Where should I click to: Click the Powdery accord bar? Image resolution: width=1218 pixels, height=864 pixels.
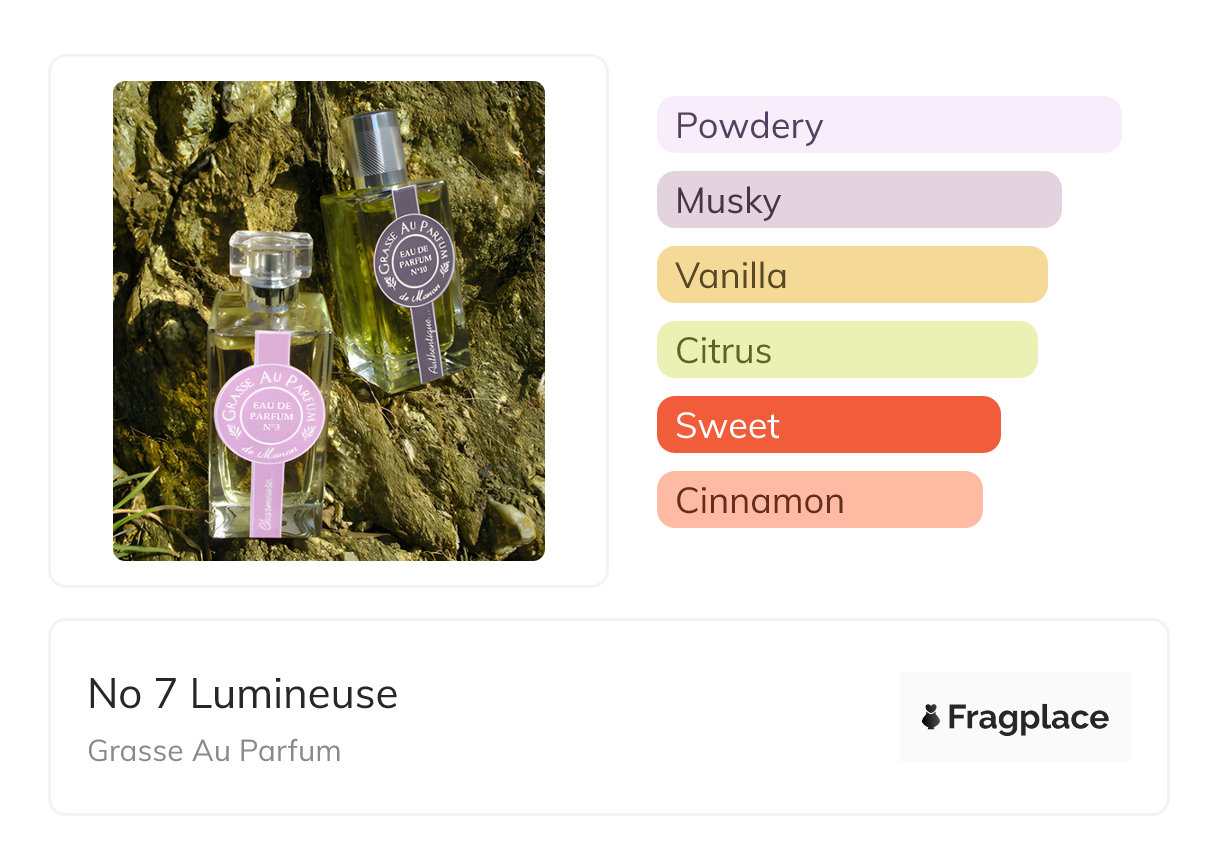point(889,125)
